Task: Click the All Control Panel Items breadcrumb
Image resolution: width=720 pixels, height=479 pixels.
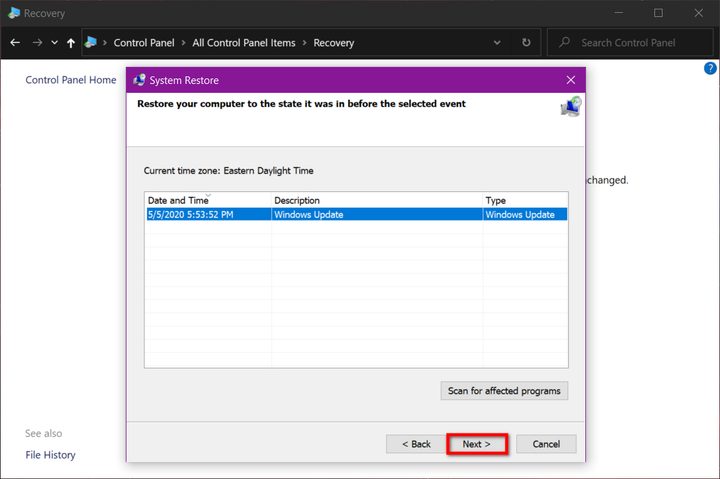Action: click(244, 43)
